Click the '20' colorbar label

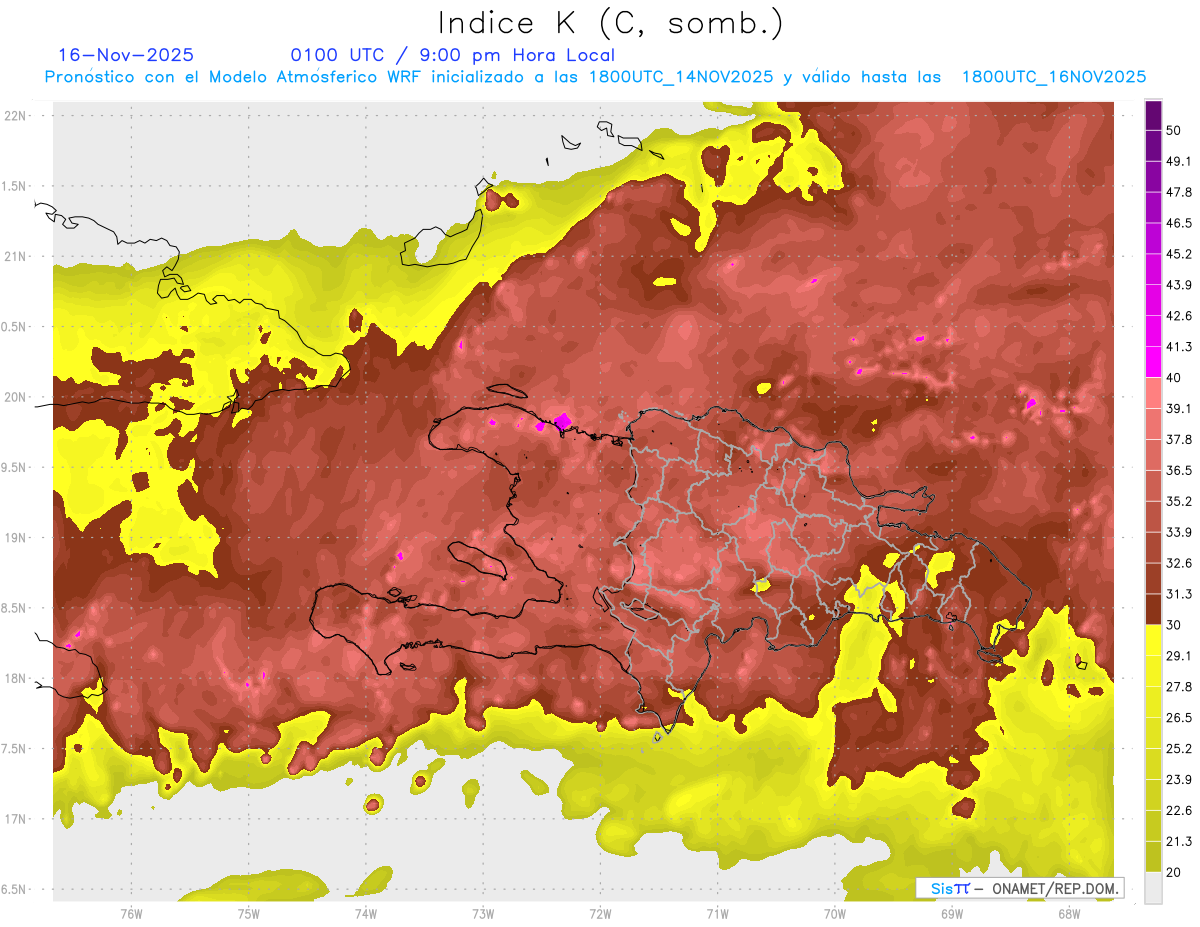1175,872
